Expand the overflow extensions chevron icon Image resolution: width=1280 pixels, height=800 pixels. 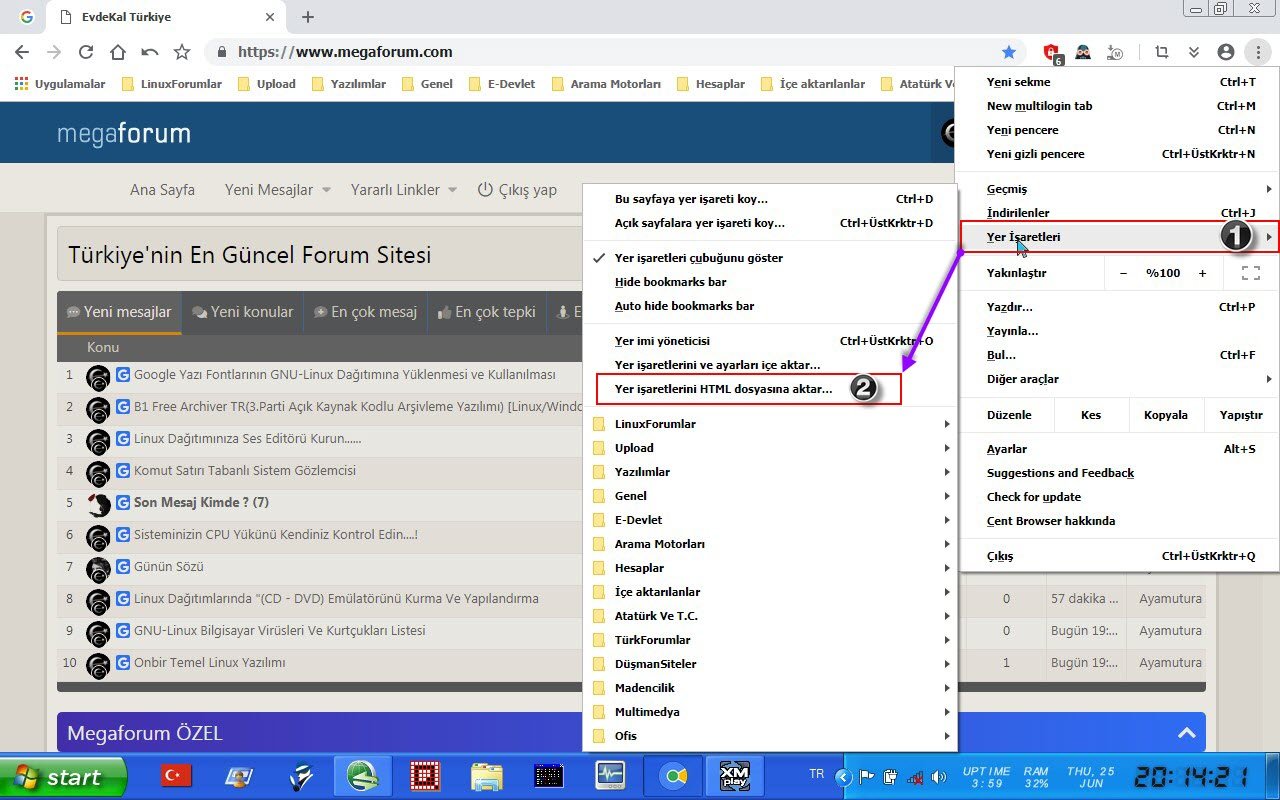(1194, 52)
